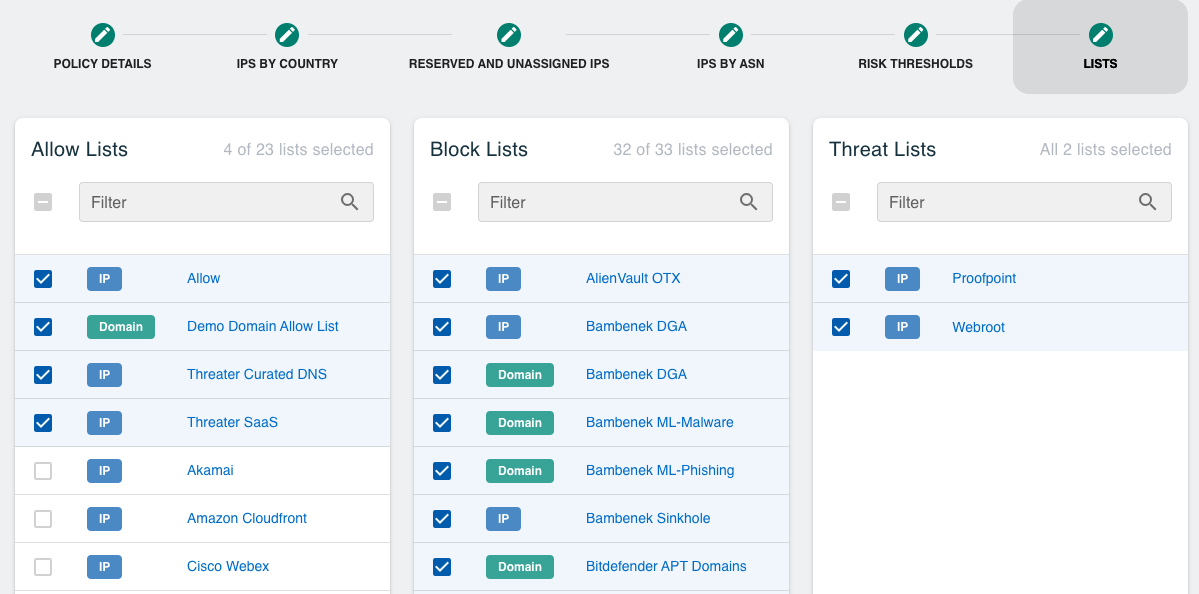This screenshot has height=594, width=1199.
Task: Uncheck the Allow list checkbox
Action: [x=43, y=279]
